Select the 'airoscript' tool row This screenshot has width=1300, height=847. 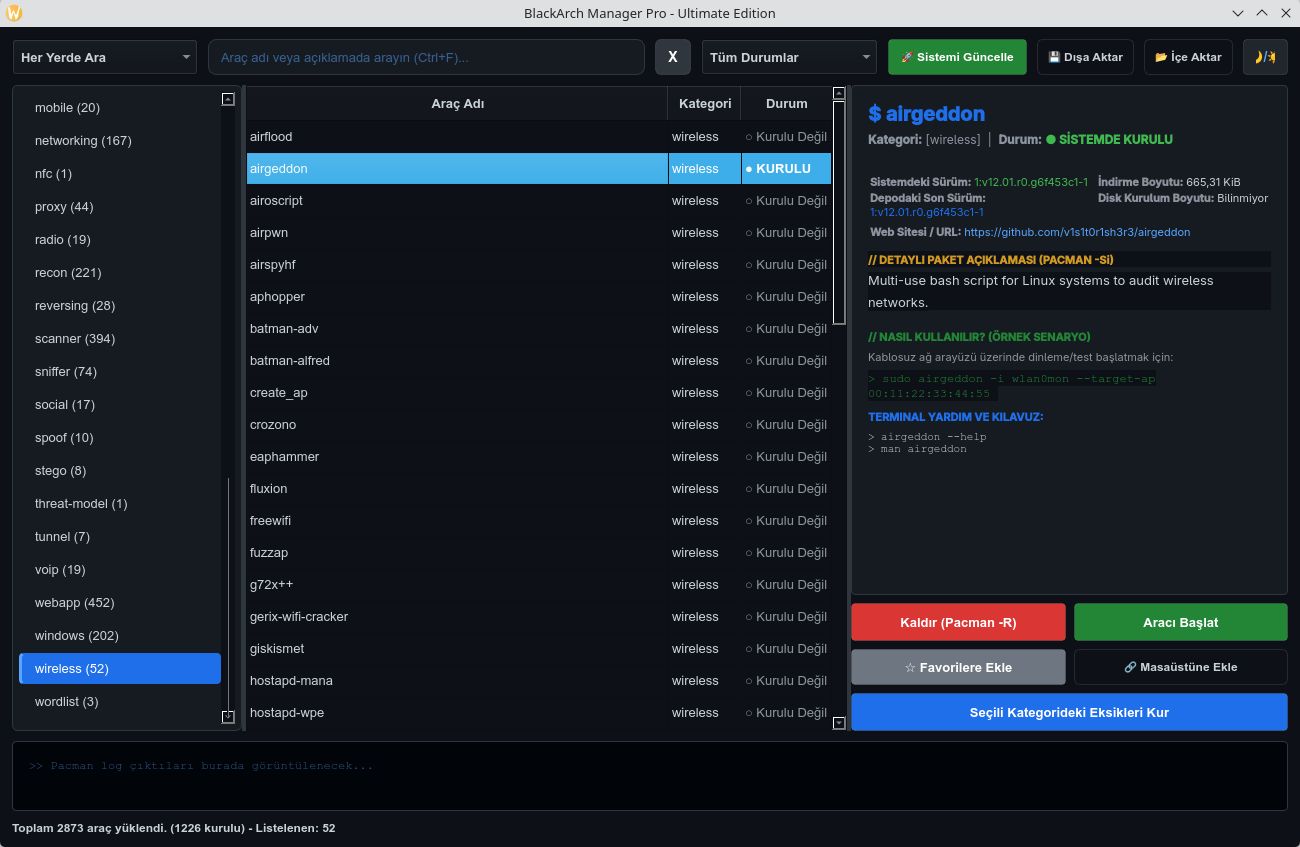[x=539, y=201]
